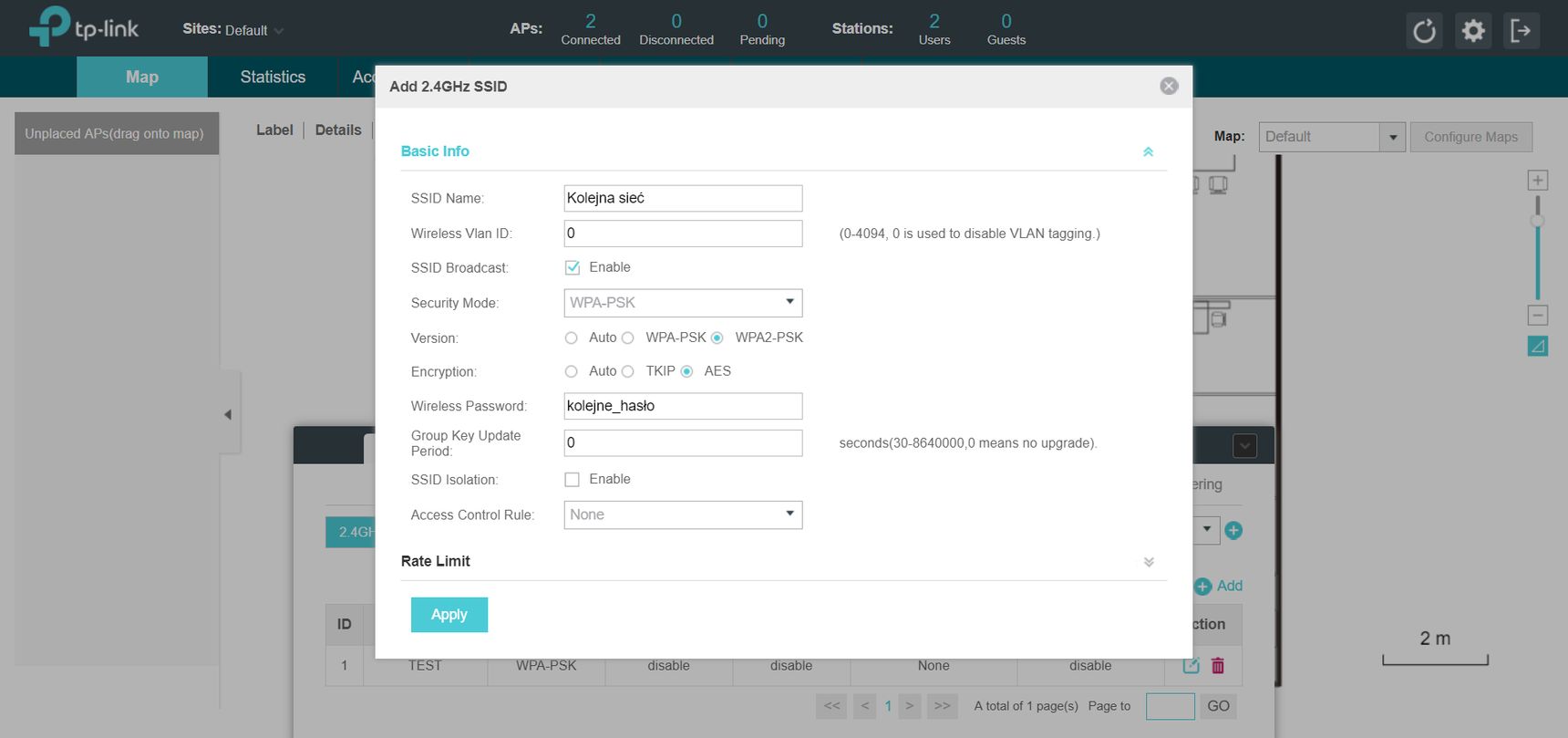Click the map zoom out minus icon
Screen dimensions: 1568x738
coord(1538,316)
